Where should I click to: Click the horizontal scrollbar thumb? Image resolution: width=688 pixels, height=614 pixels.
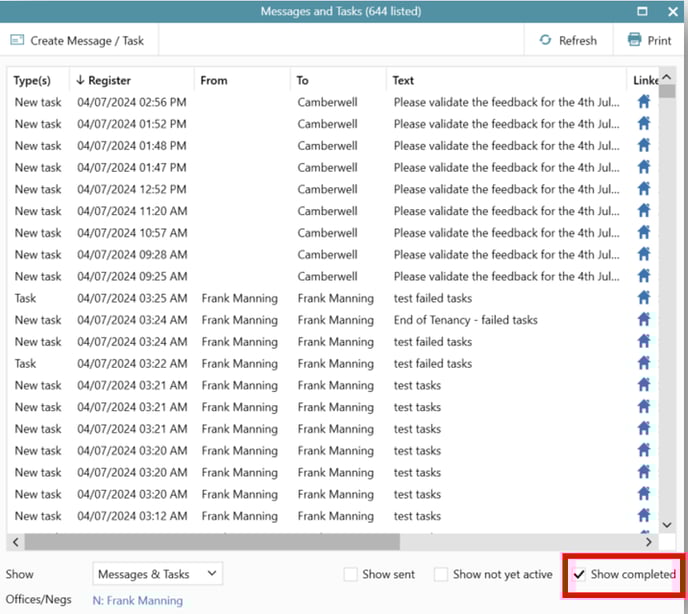point(212,542)
